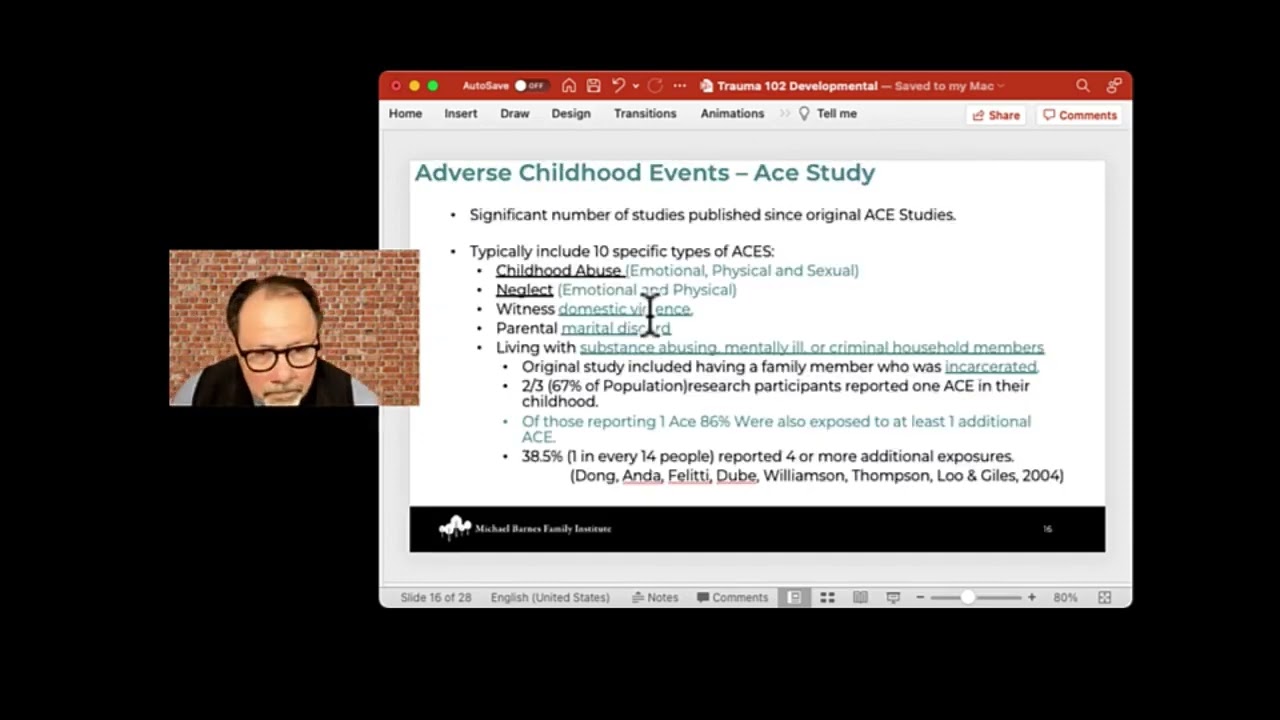This screenshot has height=720, width=1280.
Task: Toggle the Notes pane in status bar
Action: [655, 597]
